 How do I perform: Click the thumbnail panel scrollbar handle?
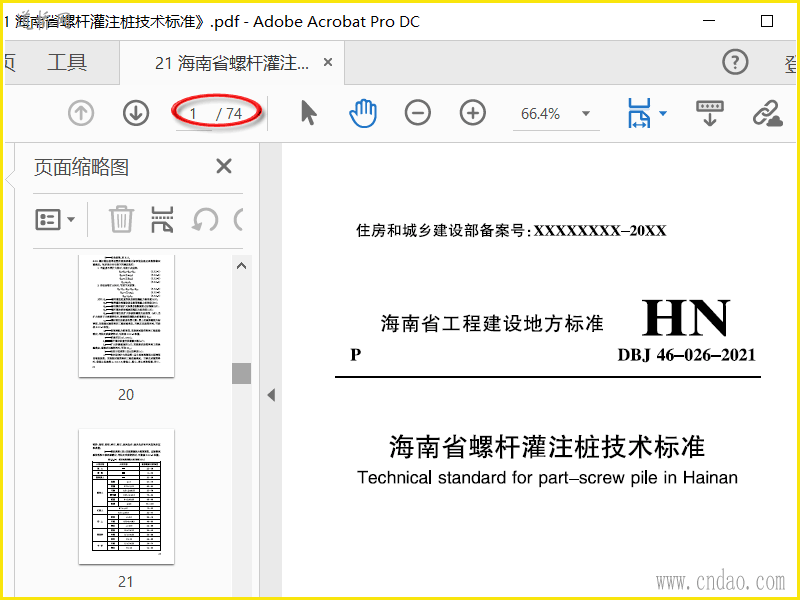(241, 373)
